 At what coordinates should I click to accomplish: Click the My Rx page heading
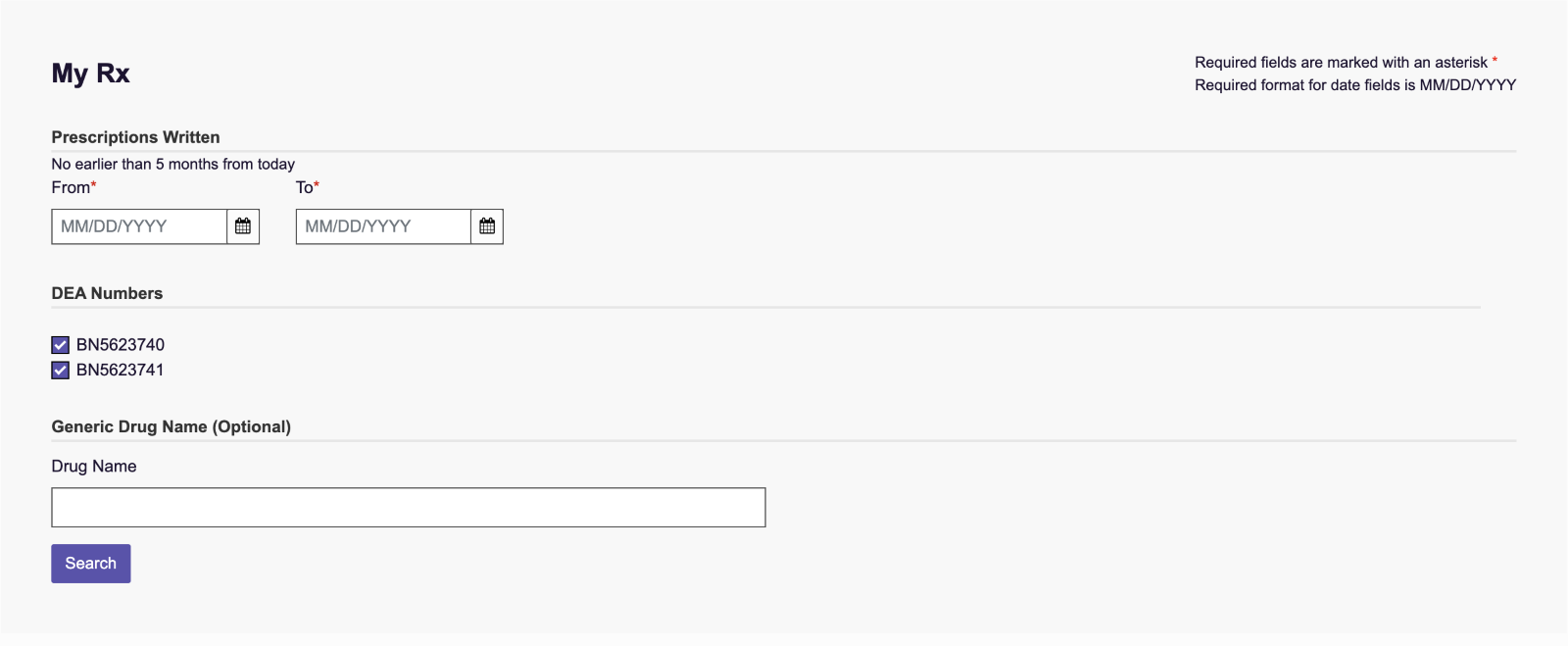(x=90, y=74)
